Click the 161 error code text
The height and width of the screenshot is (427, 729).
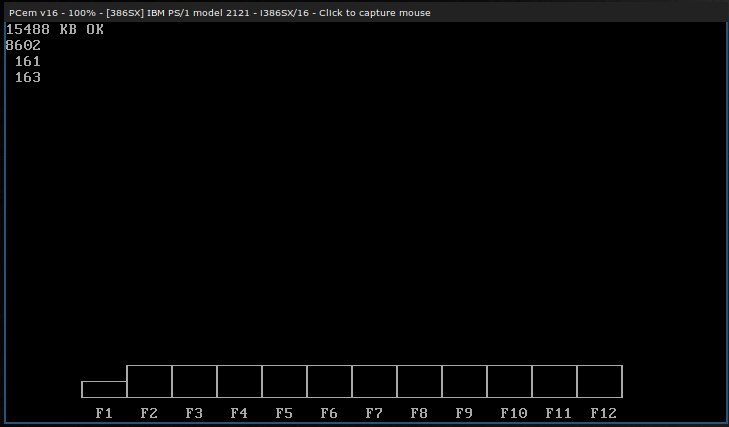(x=28, y=61)
